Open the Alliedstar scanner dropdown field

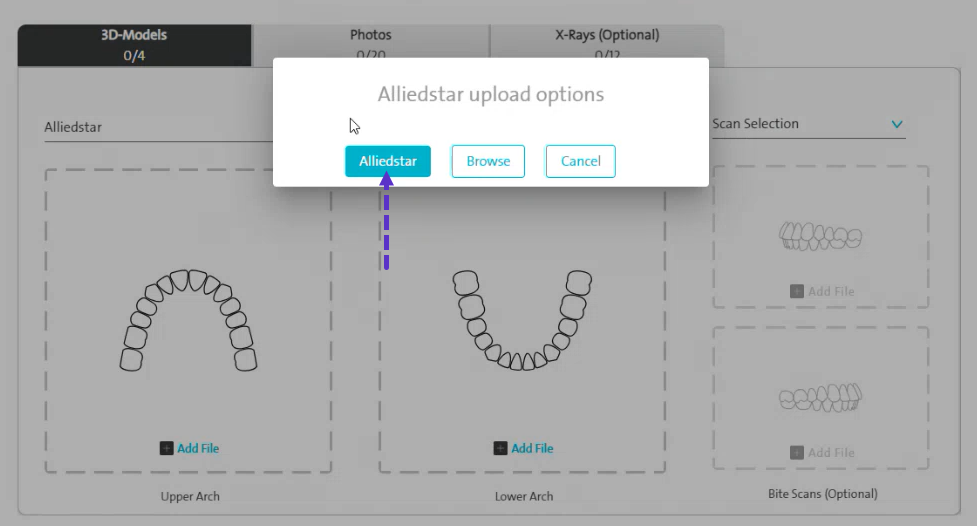[150, 127]
